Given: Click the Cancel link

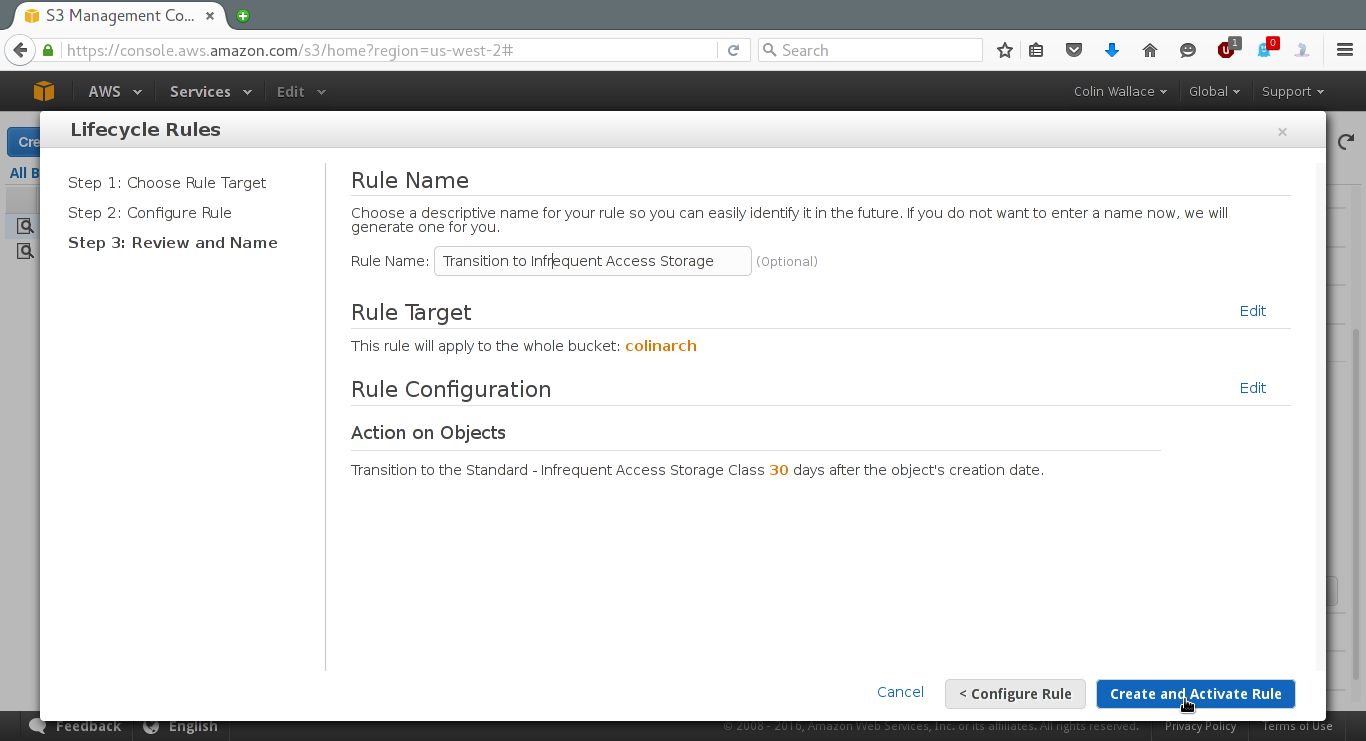Looking at the screenshot, I should pyautogui.click(x=900, y=692).
